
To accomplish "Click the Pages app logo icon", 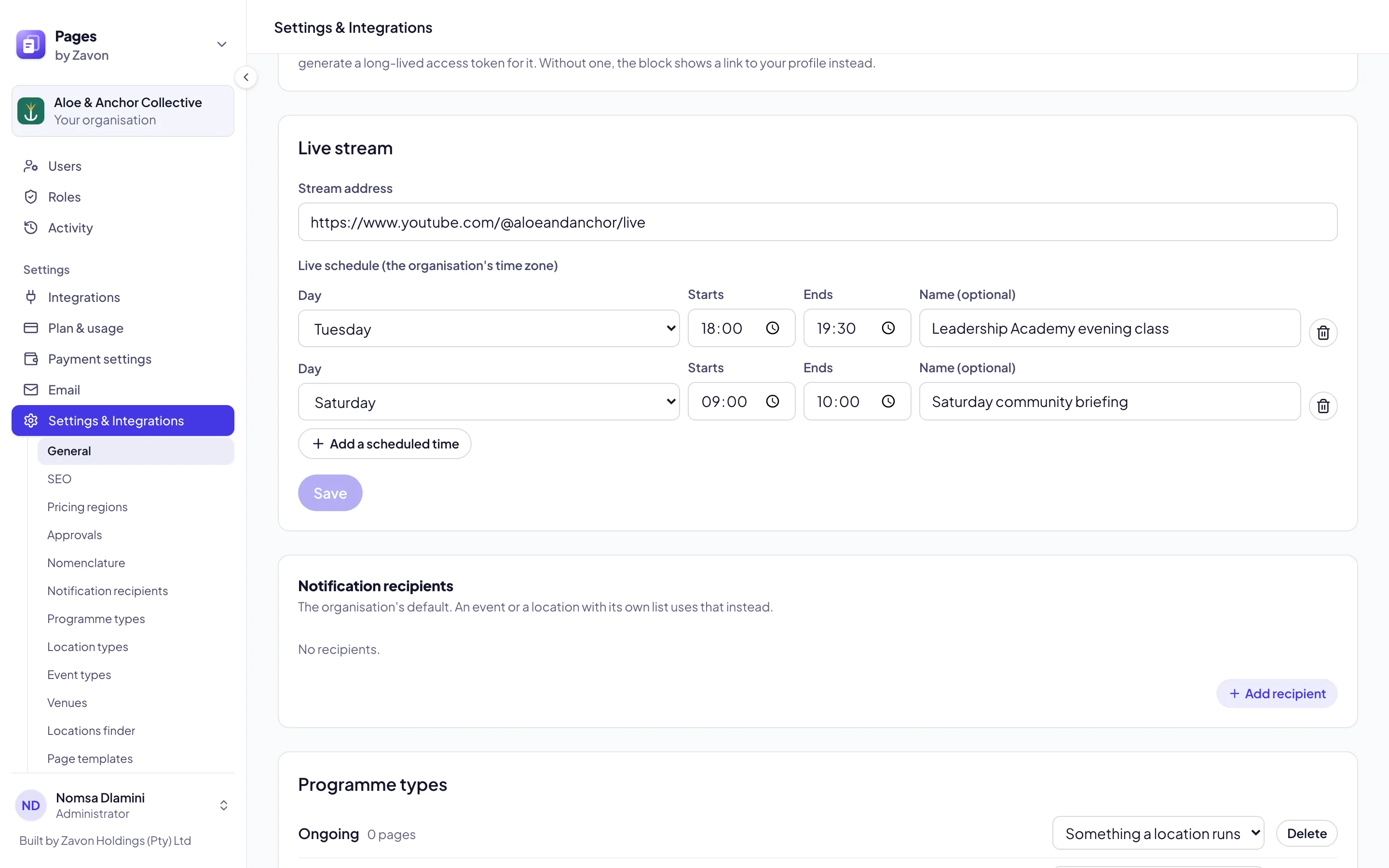I will point(30,45).
